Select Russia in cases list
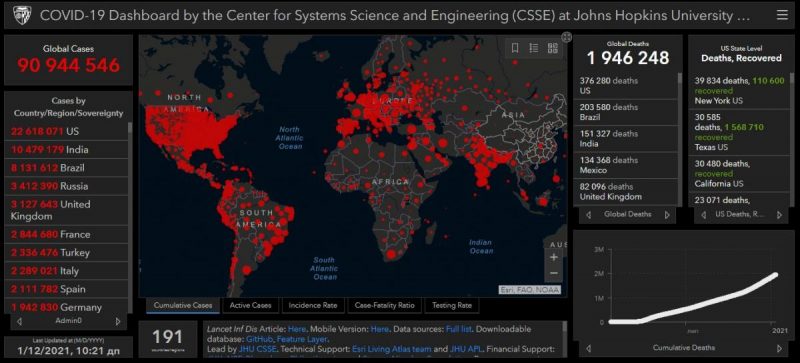 tap(66, 186)
